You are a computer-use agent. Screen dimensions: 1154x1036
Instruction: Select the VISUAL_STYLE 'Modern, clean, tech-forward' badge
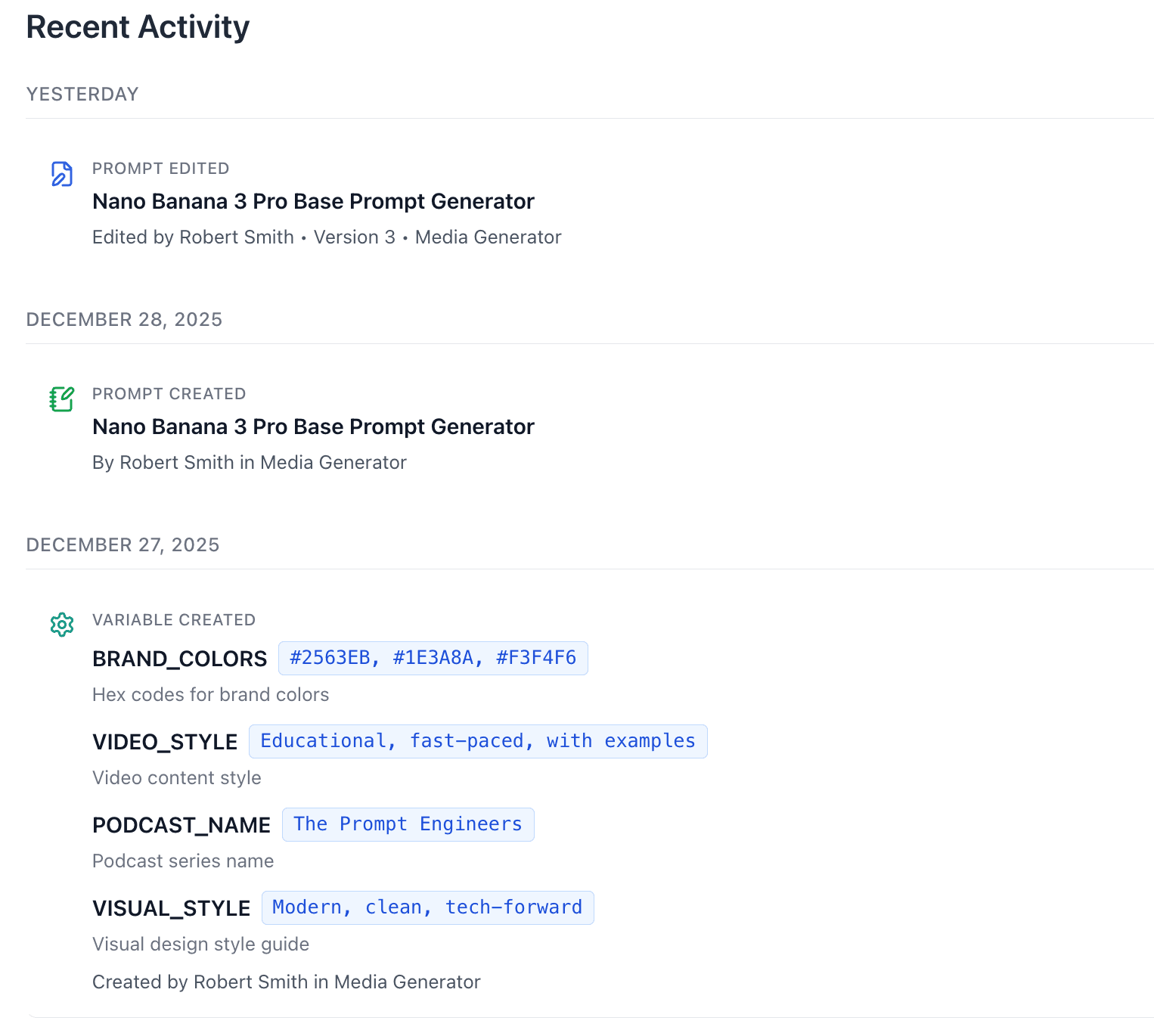click(427, 907)
